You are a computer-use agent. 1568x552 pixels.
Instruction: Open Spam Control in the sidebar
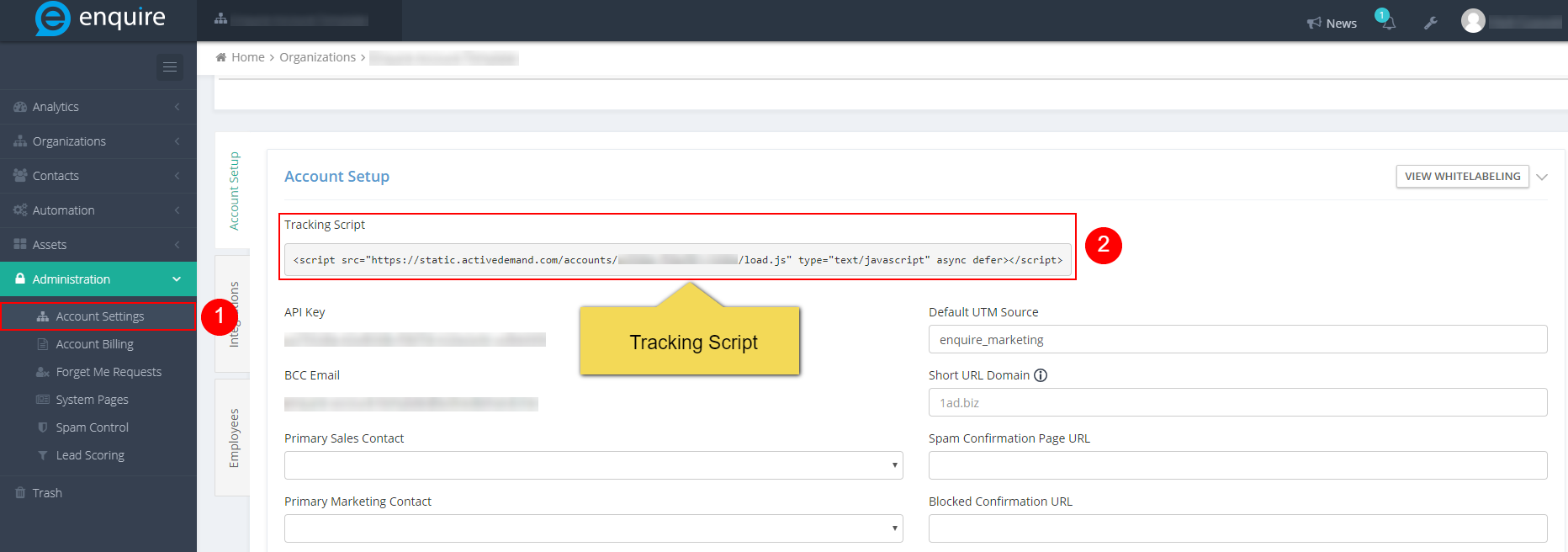[x=93, y=427]
